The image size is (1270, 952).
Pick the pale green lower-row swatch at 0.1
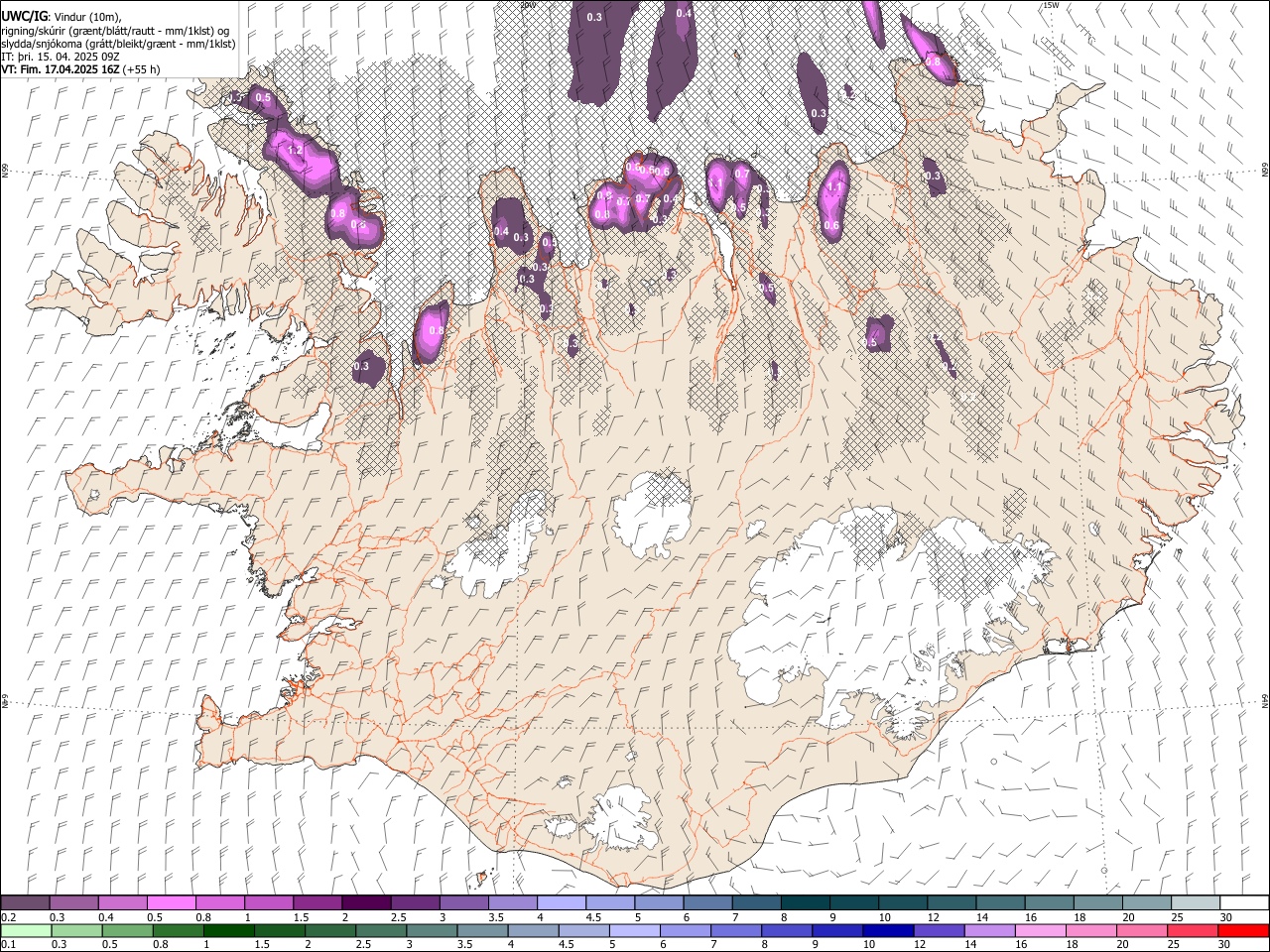(27, 931)
